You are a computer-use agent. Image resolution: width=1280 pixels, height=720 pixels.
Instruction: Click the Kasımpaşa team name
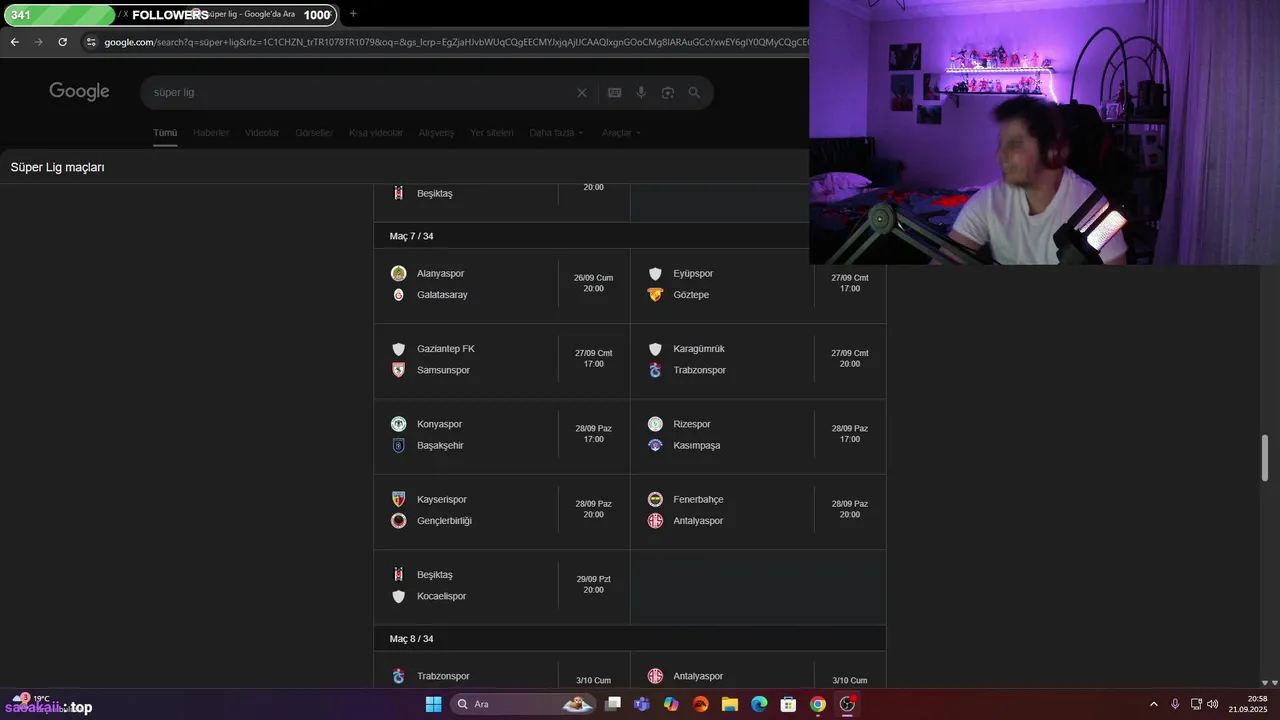point(697,445)
